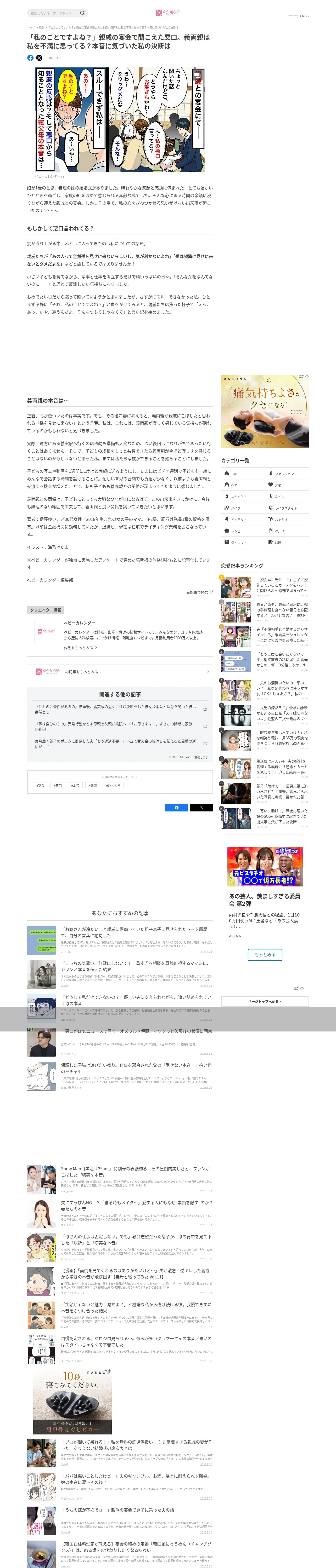Screen dimensions: 336x1568
Task: Open recommended article 「パパは悪いことしたけど…」
Action: click(120, 1487)
